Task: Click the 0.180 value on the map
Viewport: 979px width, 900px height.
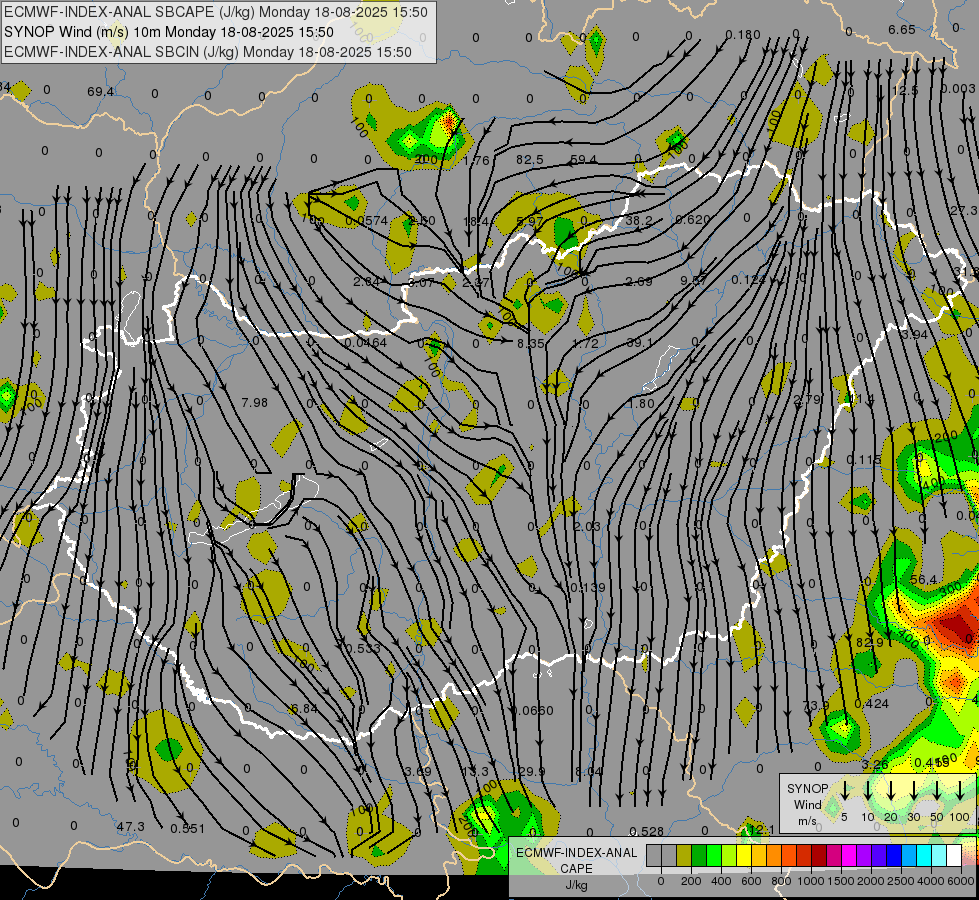Action: (x=743, y=34)
